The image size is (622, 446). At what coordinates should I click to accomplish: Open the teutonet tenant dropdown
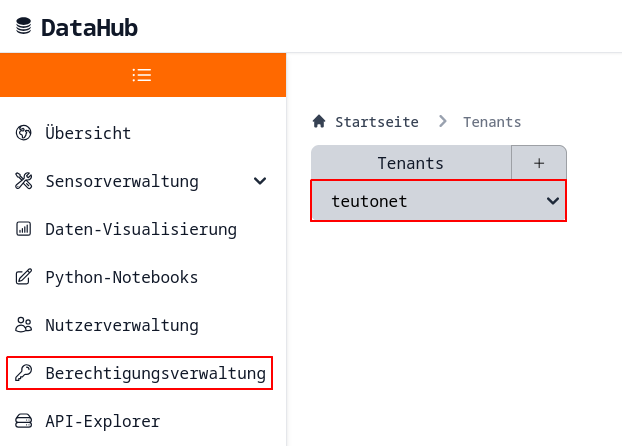(x=438, y=201)
